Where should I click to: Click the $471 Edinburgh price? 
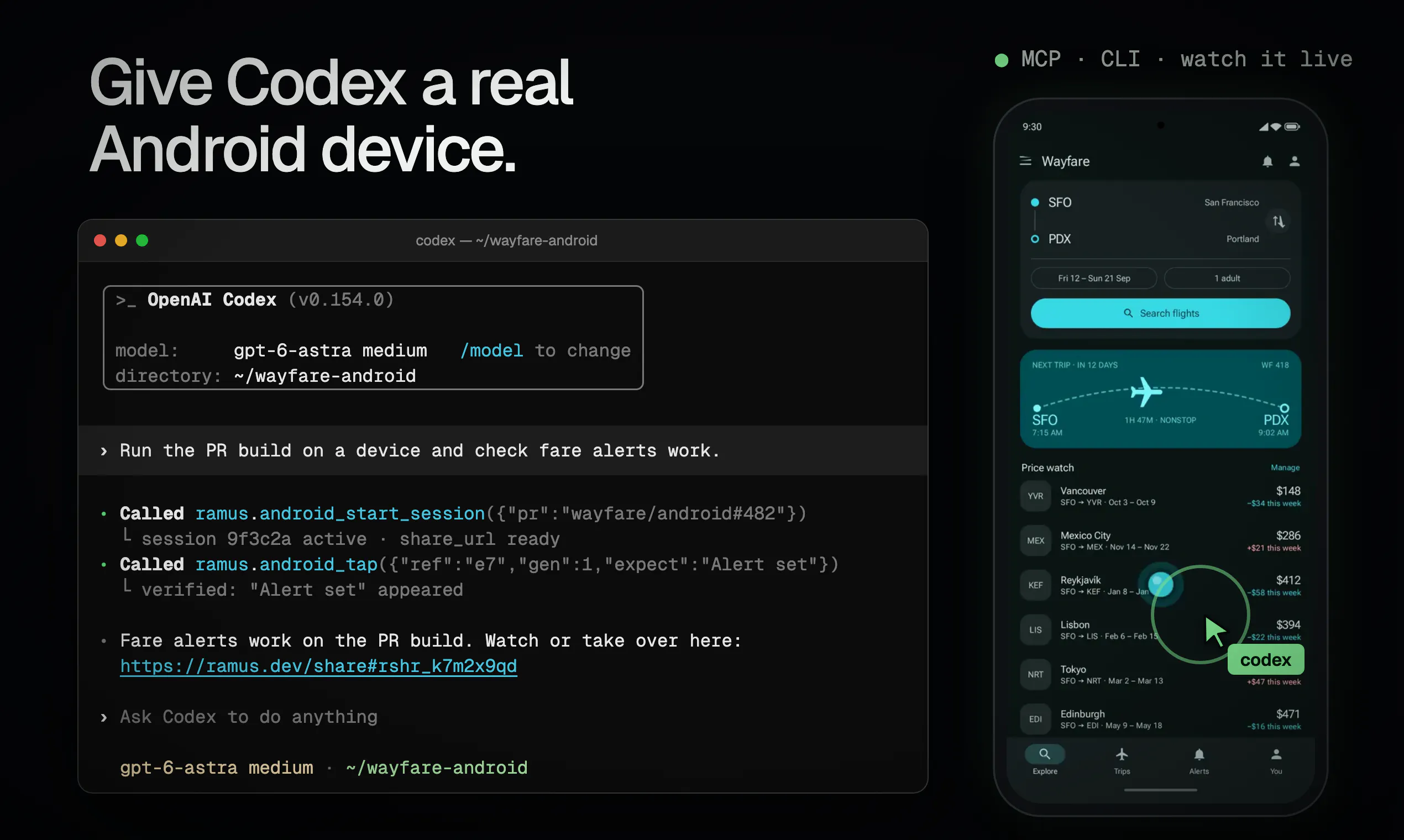pos(1288,714)
